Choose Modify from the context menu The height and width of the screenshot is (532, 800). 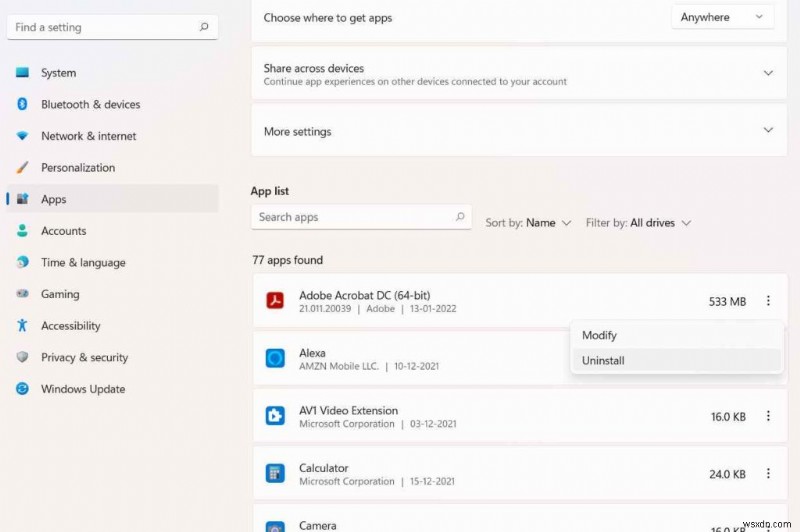click(x=677, y=335)
